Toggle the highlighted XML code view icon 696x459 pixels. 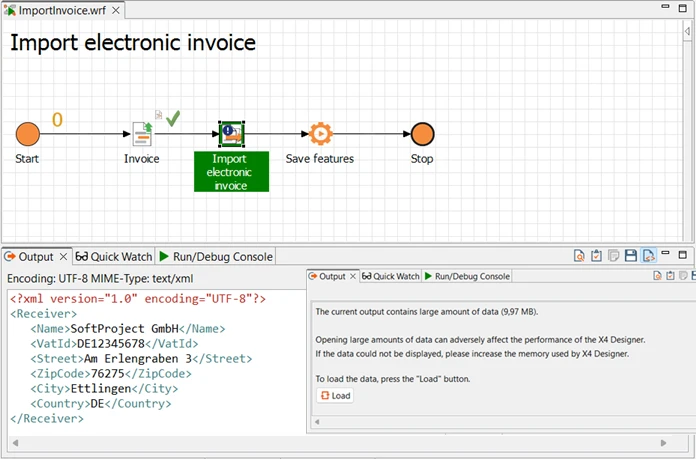click(x=648, y=256)
